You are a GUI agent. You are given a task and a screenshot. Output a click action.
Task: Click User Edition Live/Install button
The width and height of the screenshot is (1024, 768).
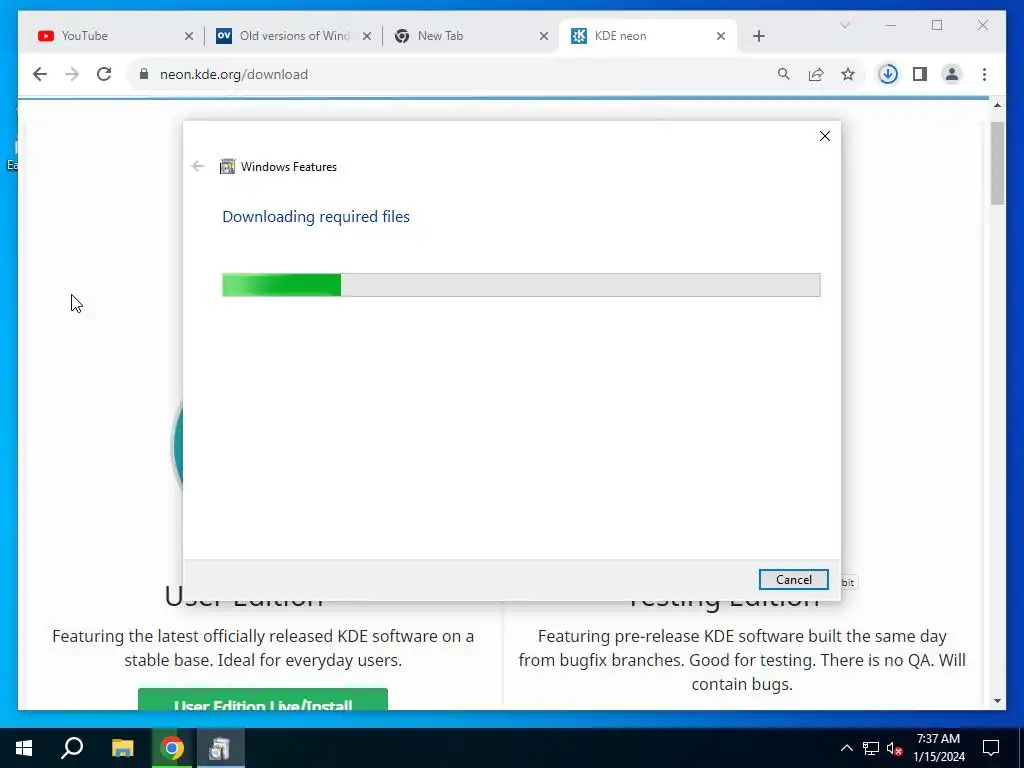click(x=263, y=699)
